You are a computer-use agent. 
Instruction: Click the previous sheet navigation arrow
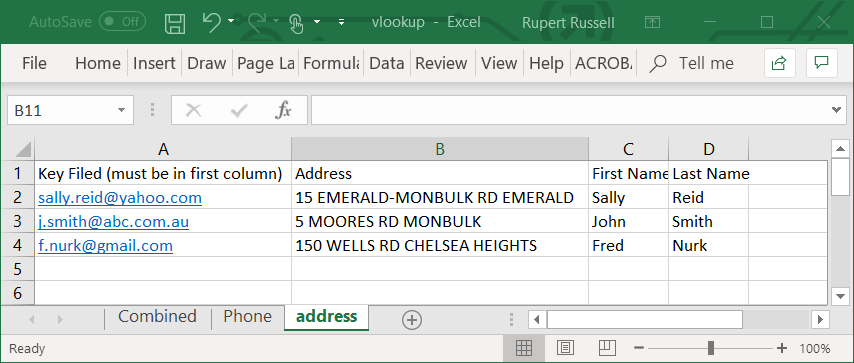[32, 319]
